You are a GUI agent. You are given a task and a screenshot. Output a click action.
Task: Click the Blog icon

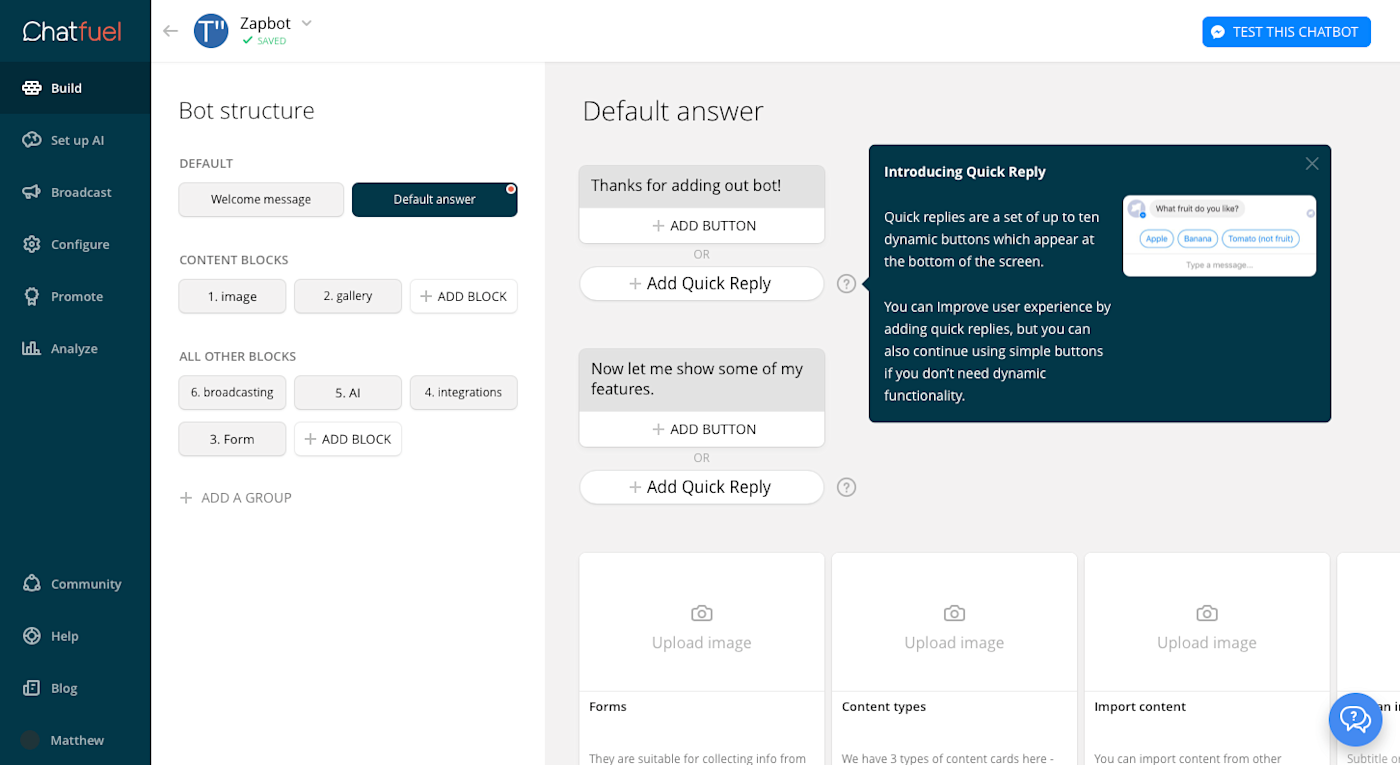[31, 688]
